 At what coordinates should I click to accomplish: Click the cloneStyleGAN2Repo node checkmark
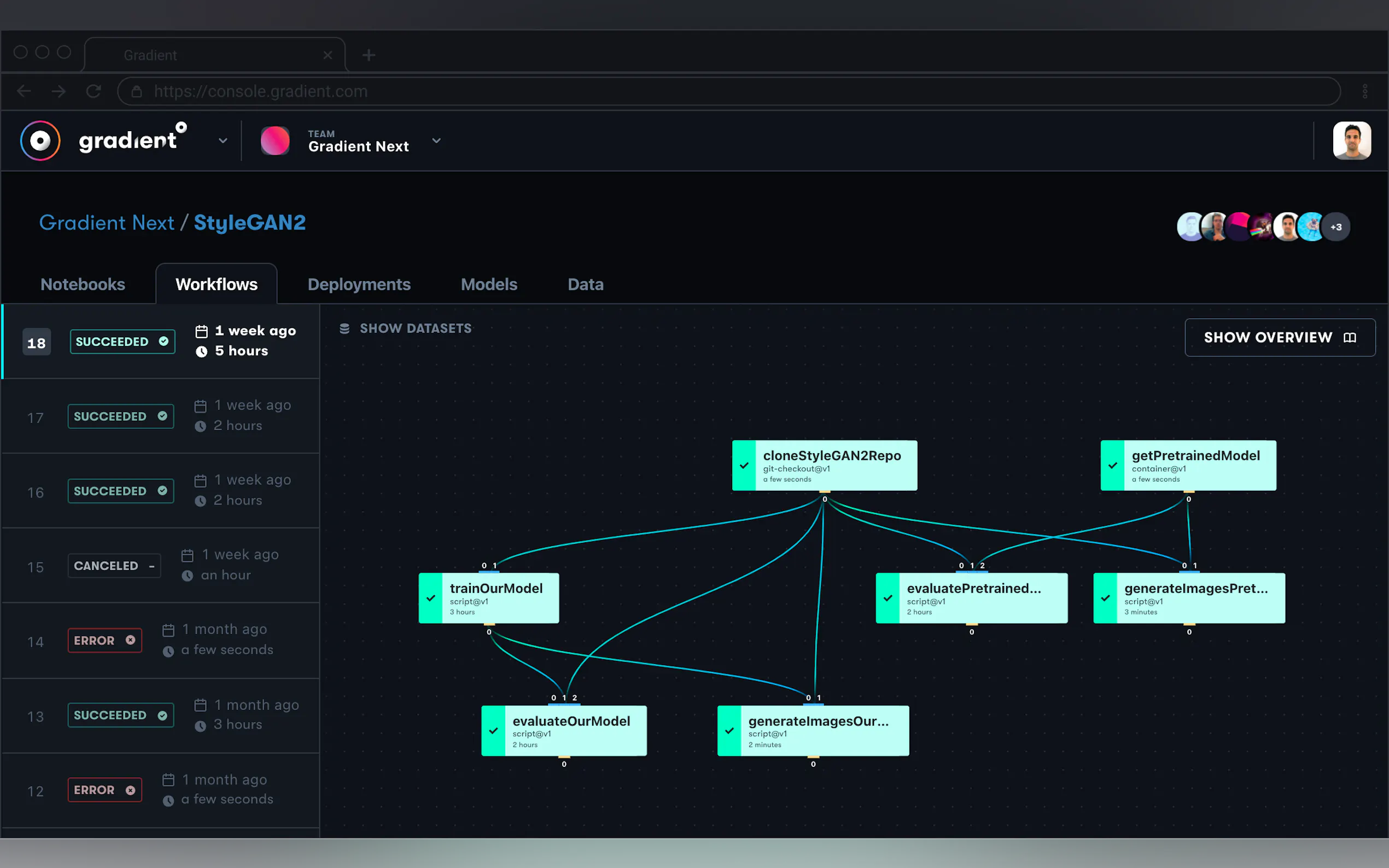pos(744,466)
